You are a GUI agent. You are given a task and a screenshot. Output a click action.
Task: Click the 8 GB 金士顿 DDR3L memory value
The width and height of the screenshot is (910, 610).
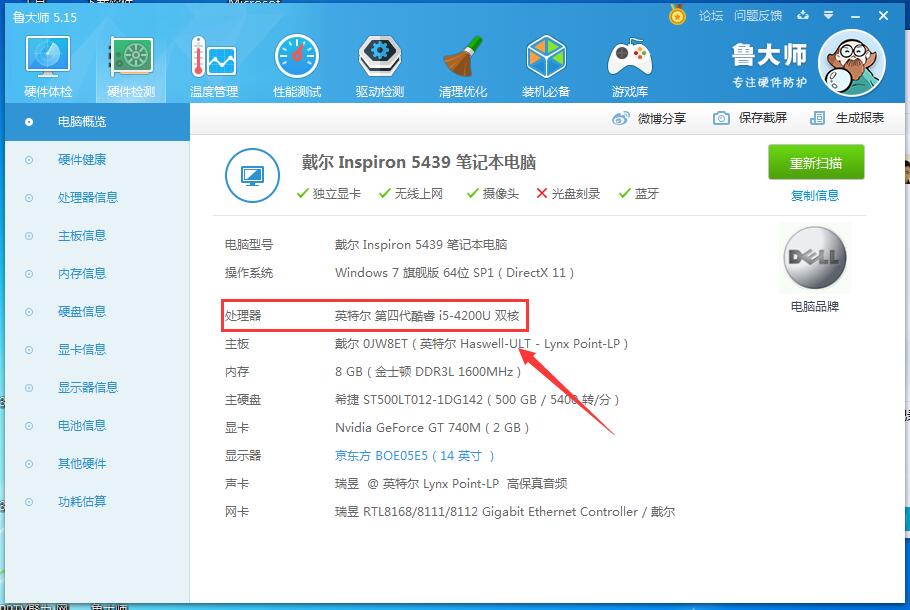[x=428, y=371]
